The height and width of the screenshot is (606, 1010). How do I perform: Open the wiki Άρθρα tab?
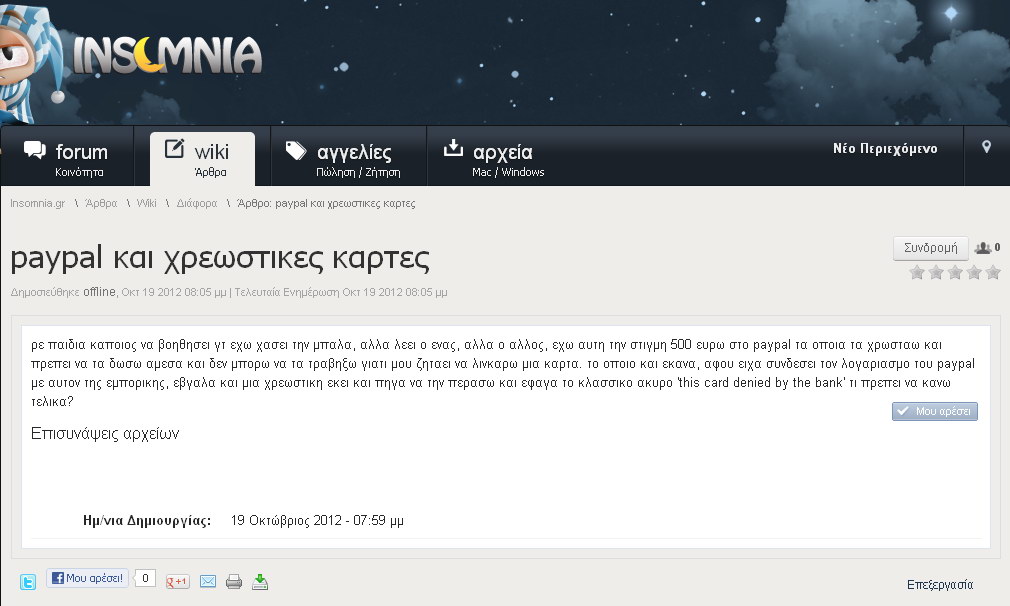tap(202, 159)
